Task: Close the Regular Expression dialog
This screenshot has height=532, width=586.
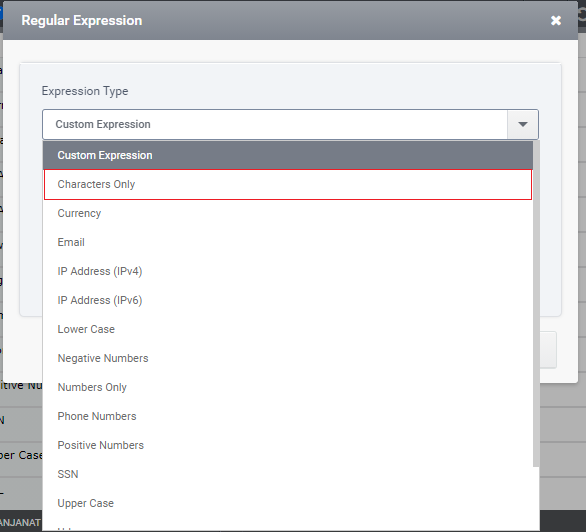Action: pyautogui.click(x=556, y=21)
